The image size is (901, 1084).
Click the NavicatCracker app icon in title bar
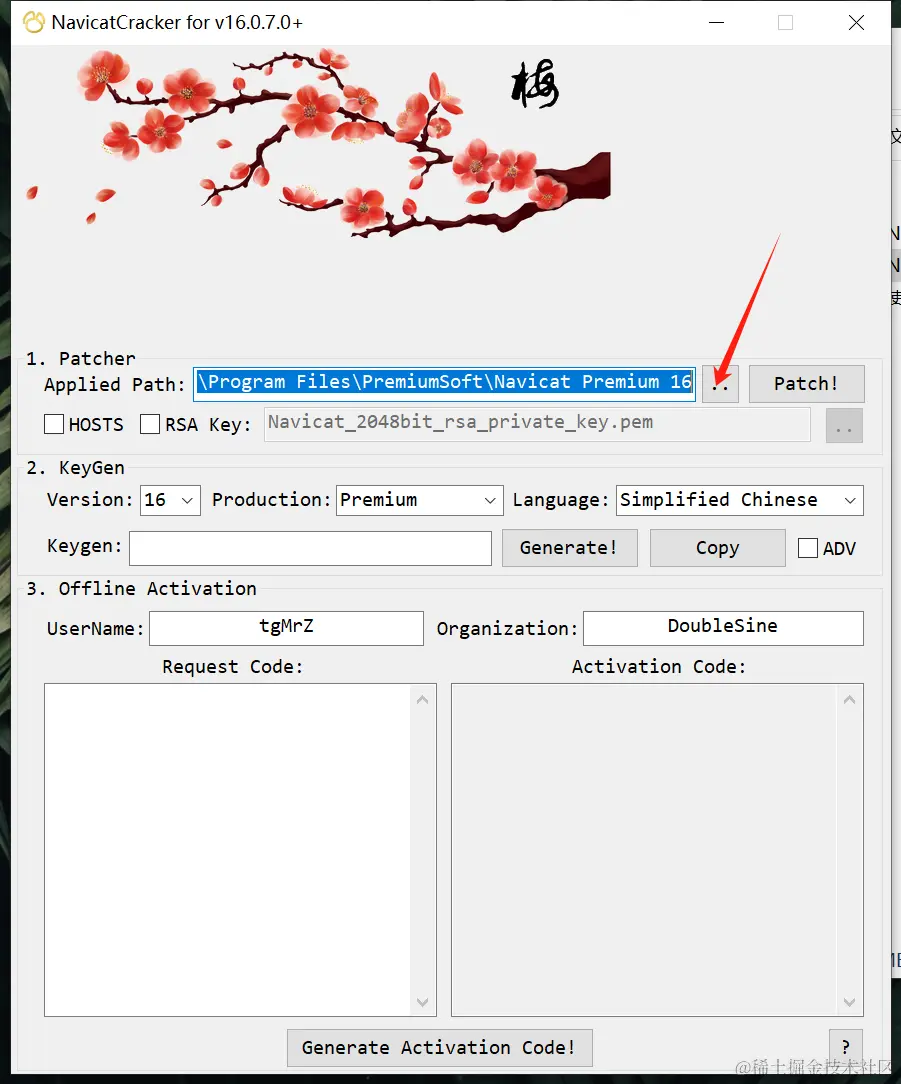pos(33,22)
